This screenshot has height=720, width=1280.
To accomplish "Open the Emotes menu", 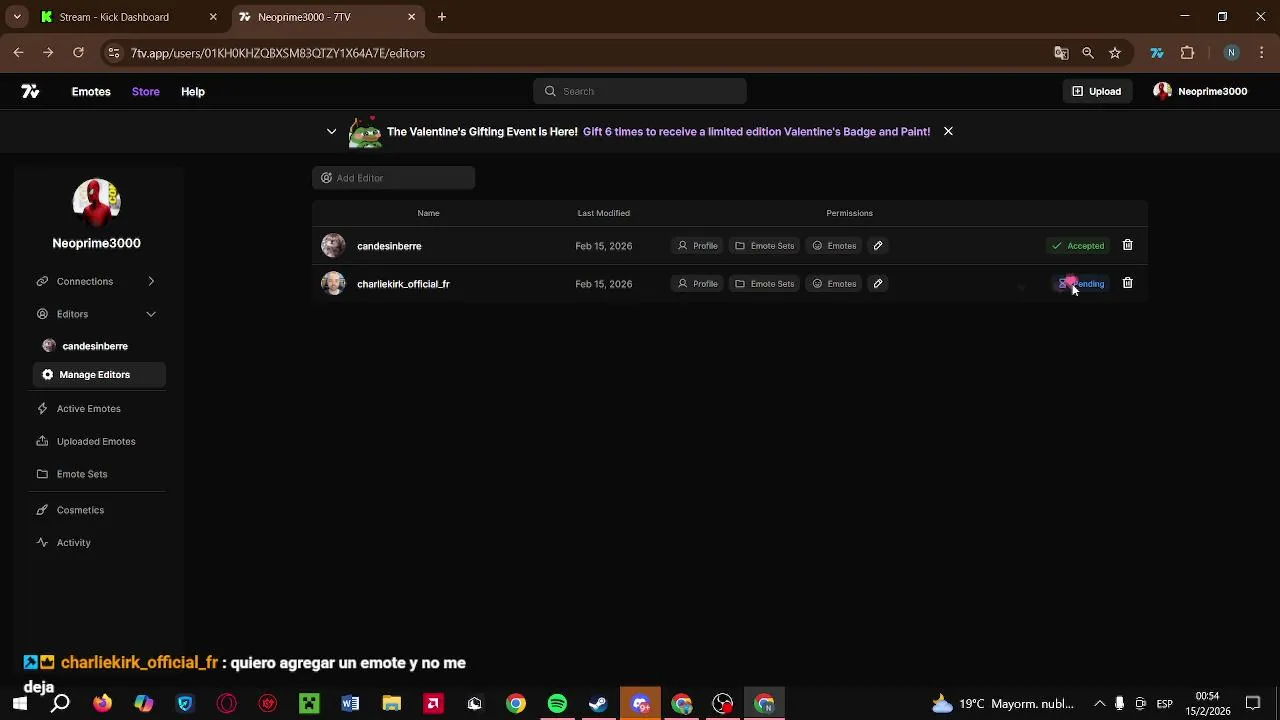I will tap(91, 91).
